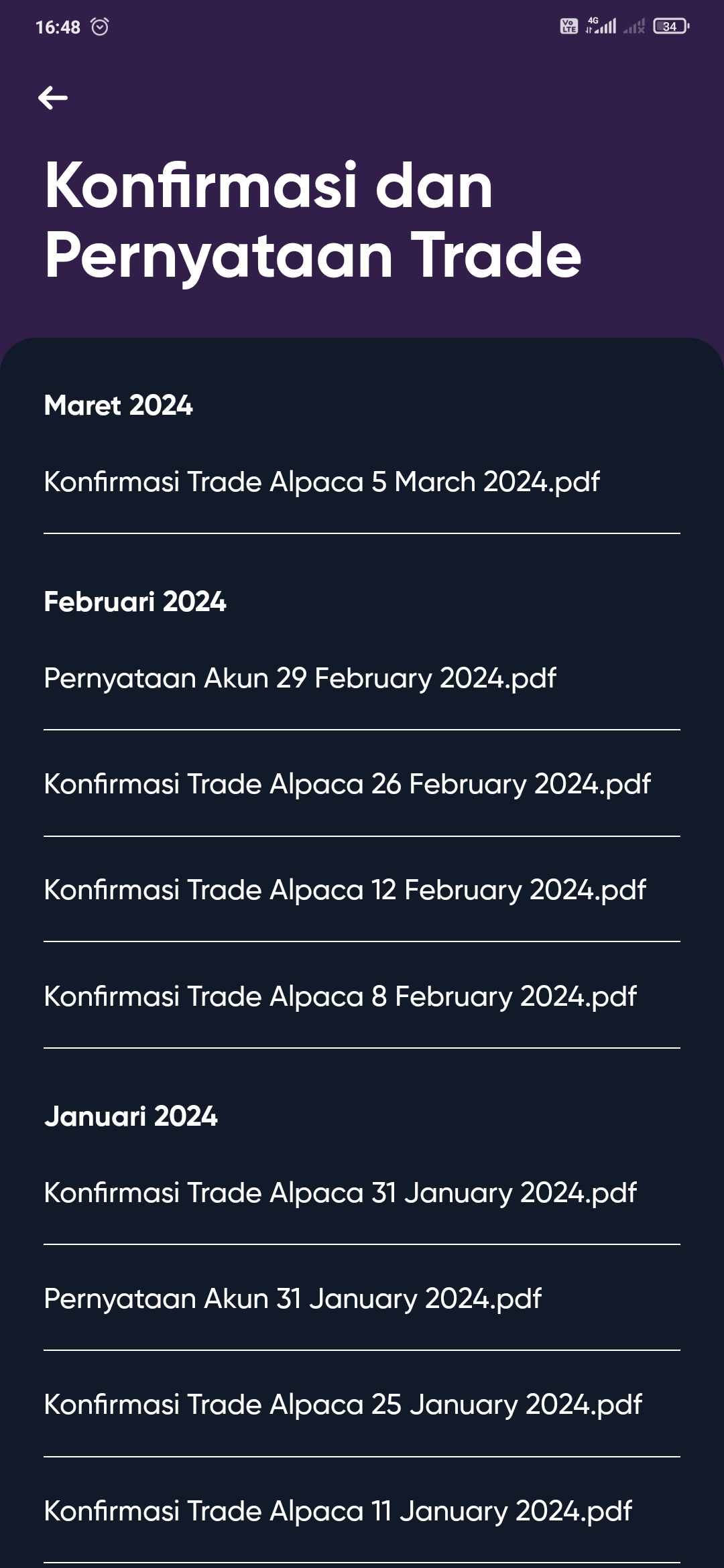Tap the Februari 2024 section header
This screenshot has height=1568, width=724.
(x=135, y=602)
